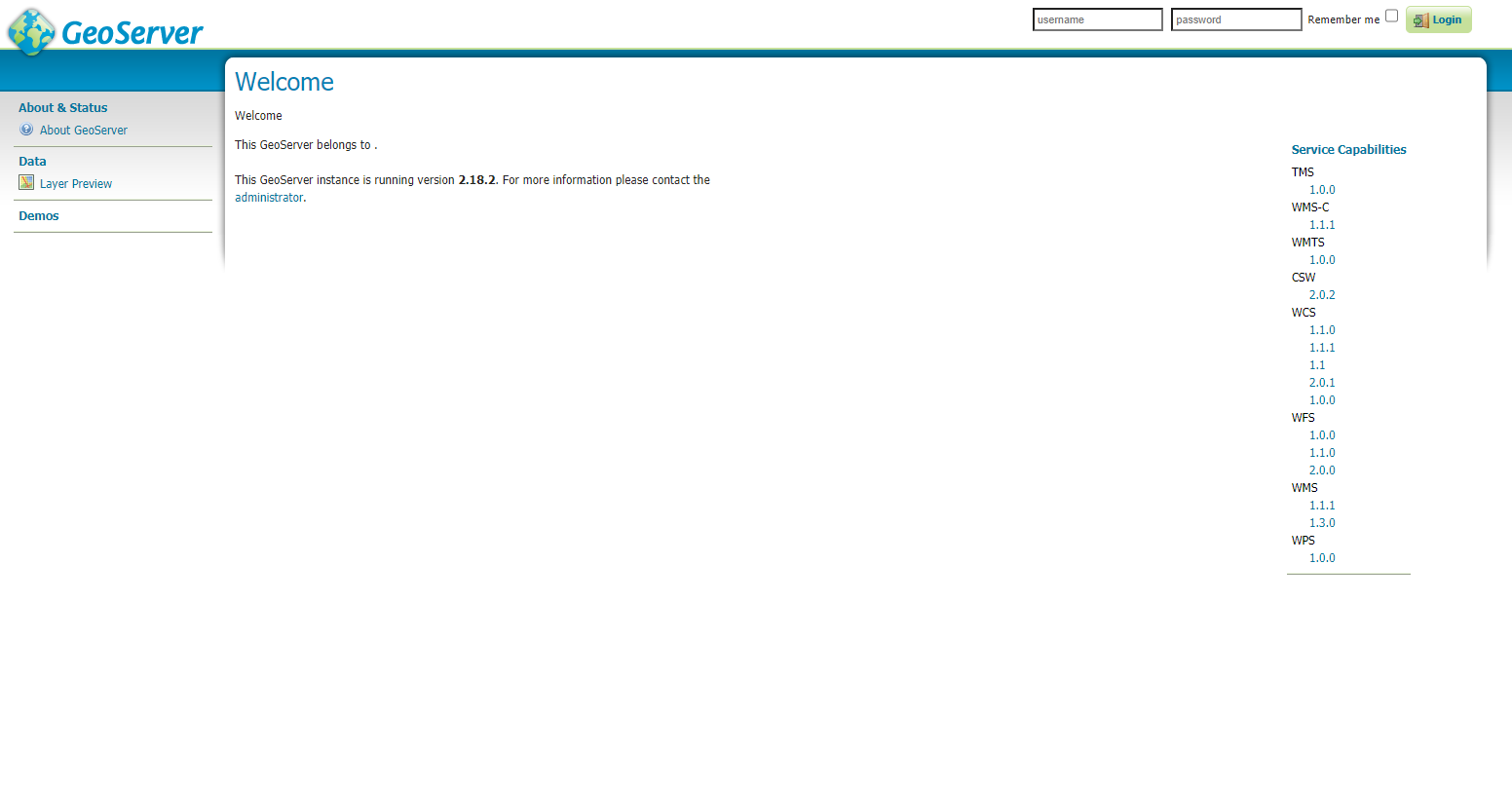
Task: Open TMS 1.0.0 capabilities link
Action: tap(1322, 190)
